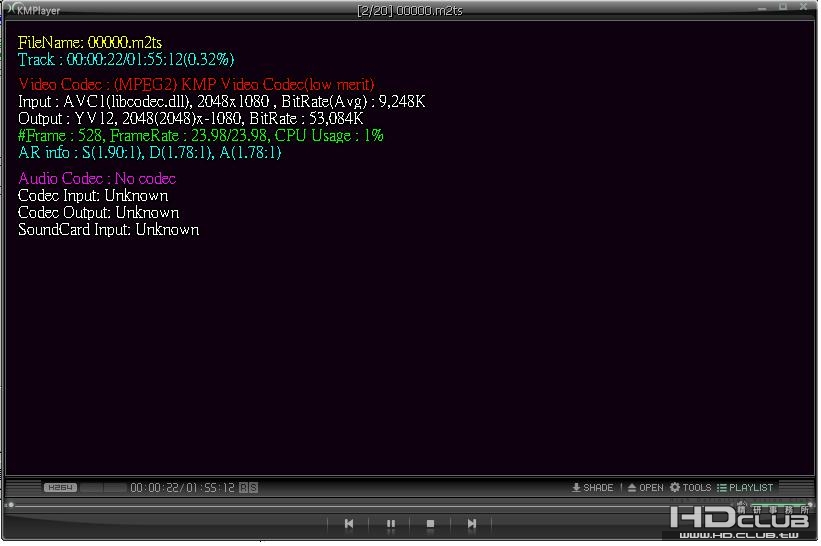Adjust the green volume slider

pyautogui.click(x=782, y=505)
